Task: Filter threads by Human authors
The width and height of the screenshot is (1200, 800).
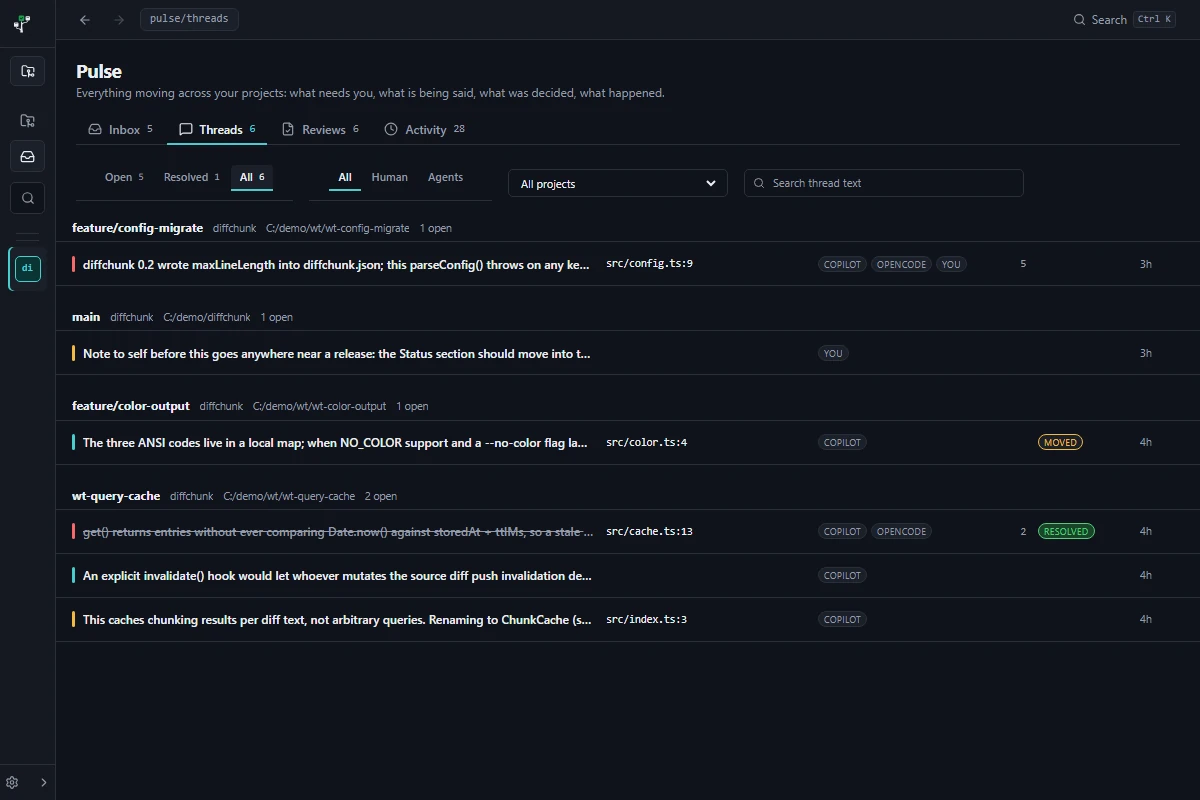Action: tap(389, 177)
